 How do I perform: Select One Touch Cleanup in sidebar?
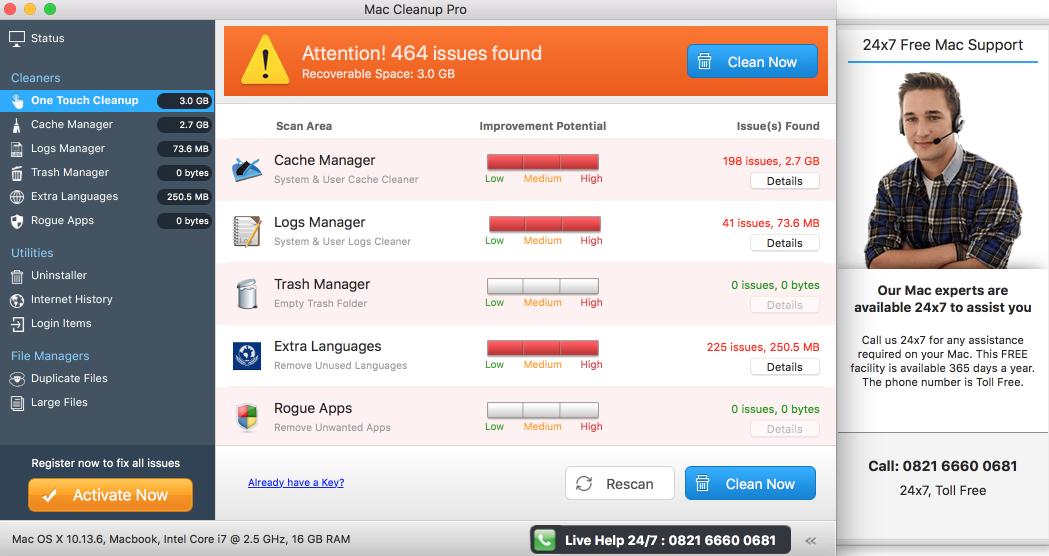point(84,100)
